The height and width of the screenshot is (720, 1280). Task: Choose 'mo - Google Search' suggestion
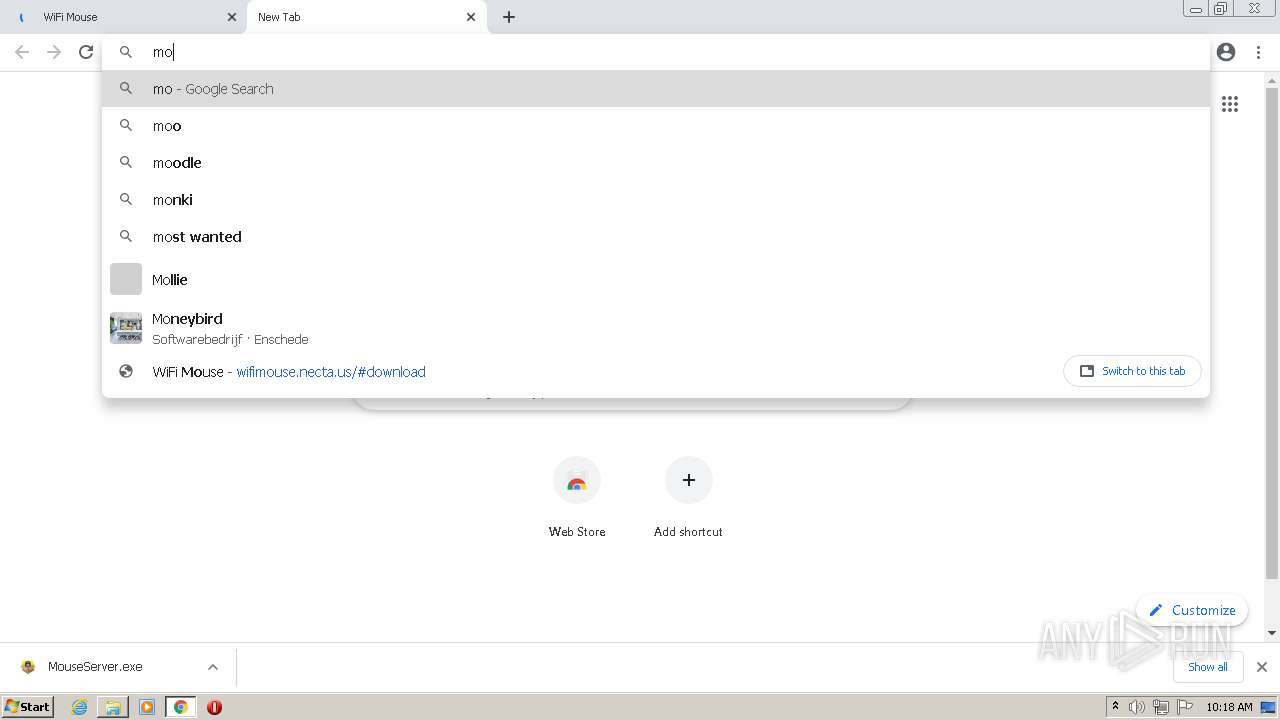coord(655,89)
